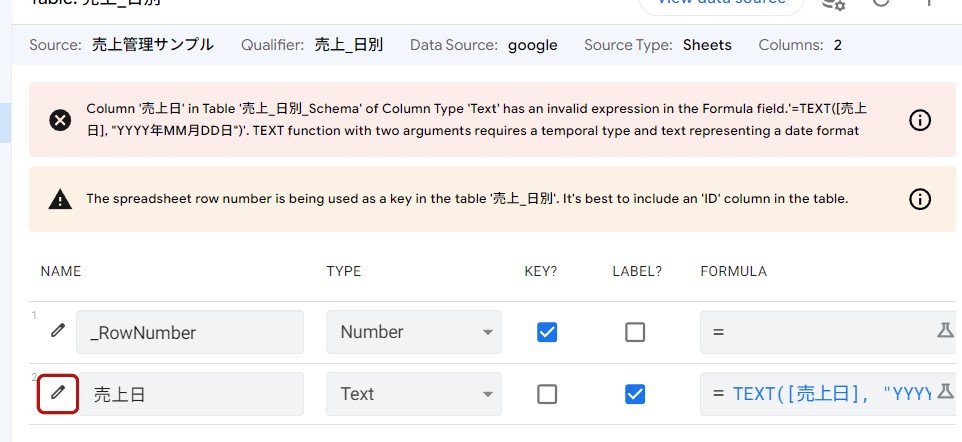962x442 pixels.
Task: Check the KEY checkbox for 売上日
Action: click(x=547, y=394)
